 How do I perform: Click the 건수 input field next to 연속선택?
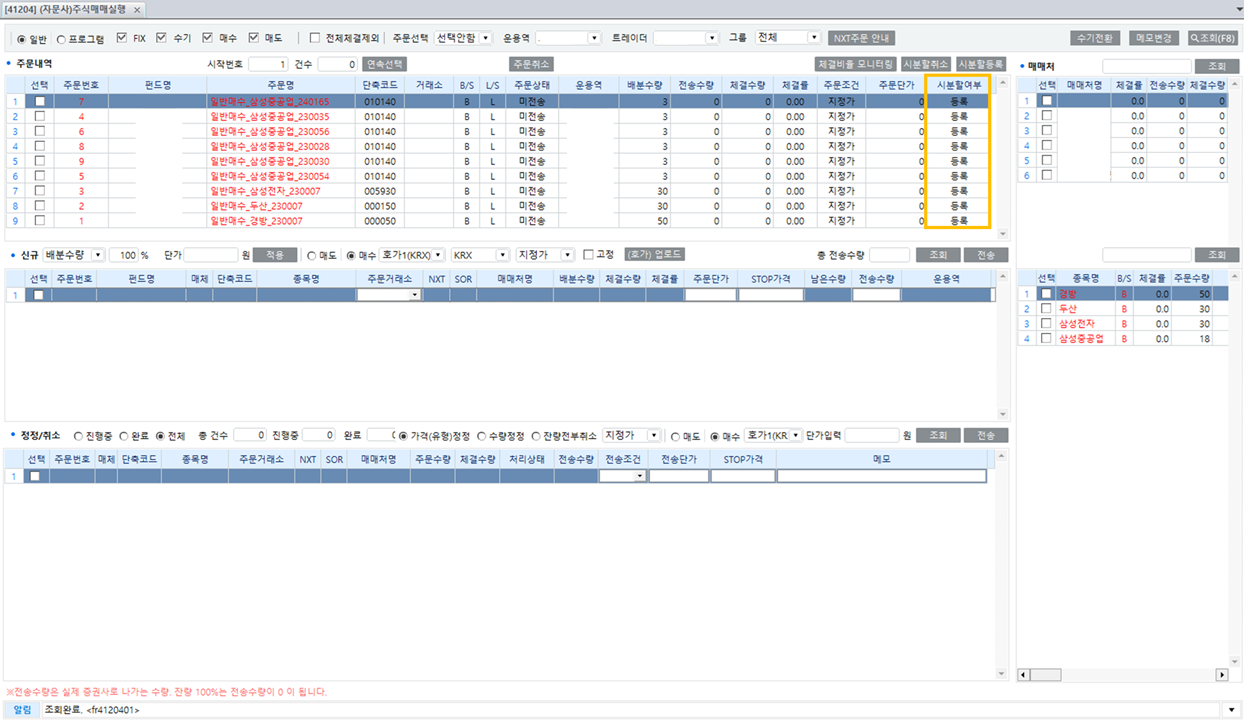coord(338,64)
